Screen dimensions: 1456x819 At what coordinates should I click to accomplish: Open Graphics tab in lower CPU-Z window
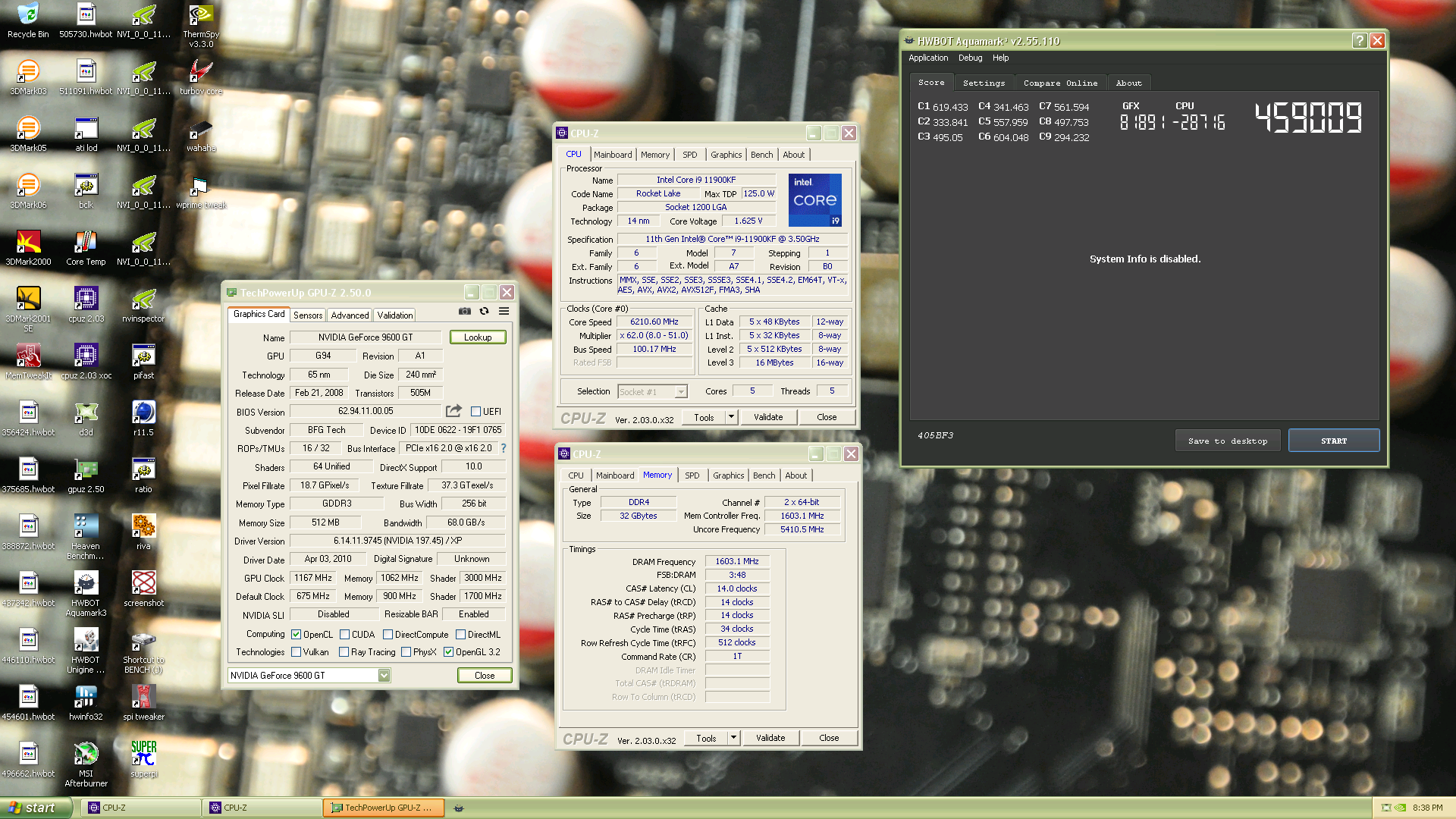pos(728,475)
